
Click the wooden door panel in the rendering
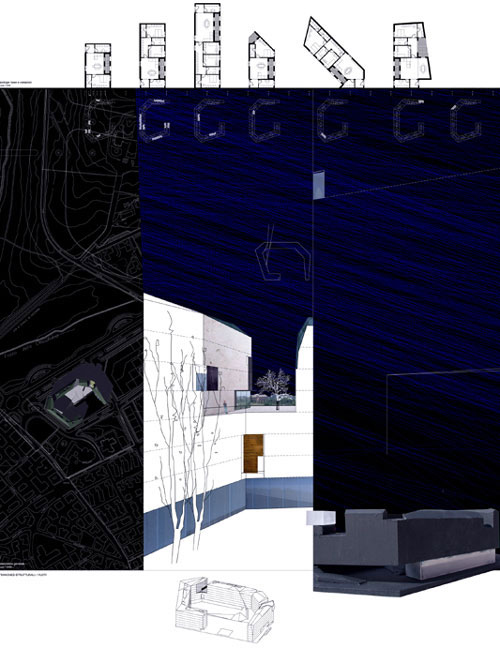(x=253, y=453)
